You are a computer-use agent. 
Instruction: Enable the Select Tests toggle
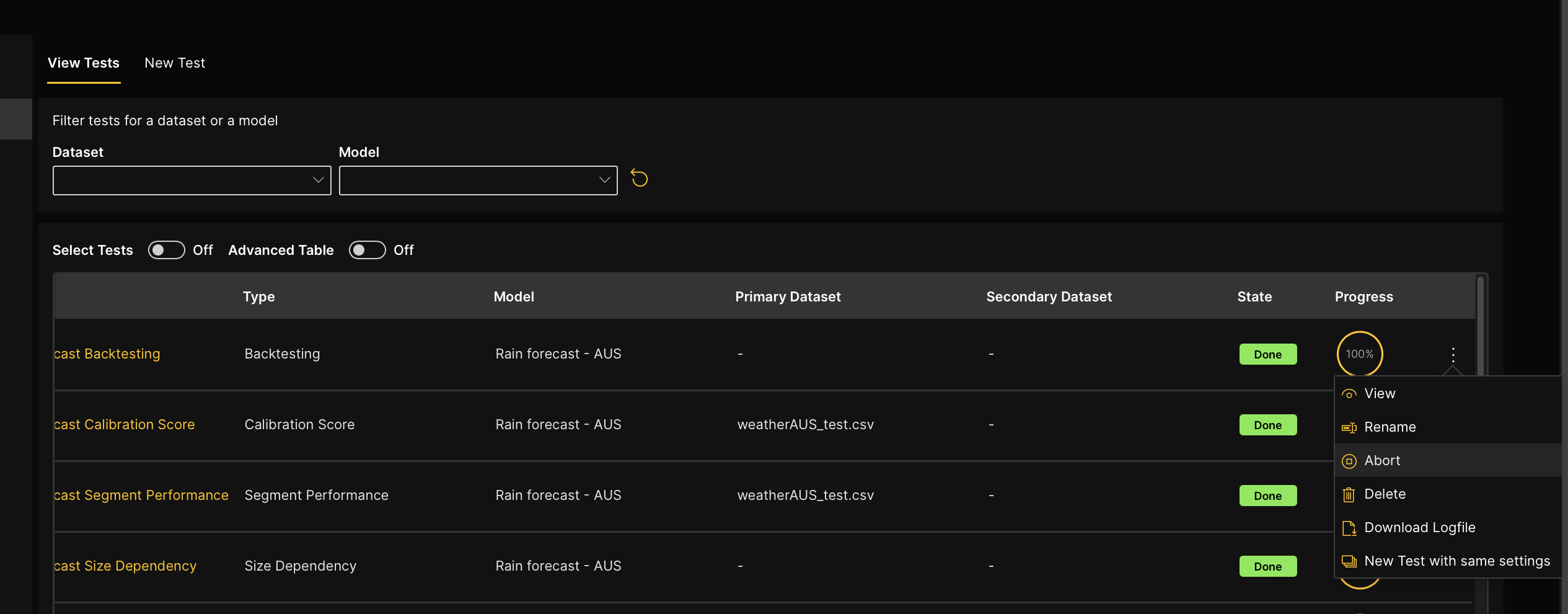point(166,250)
